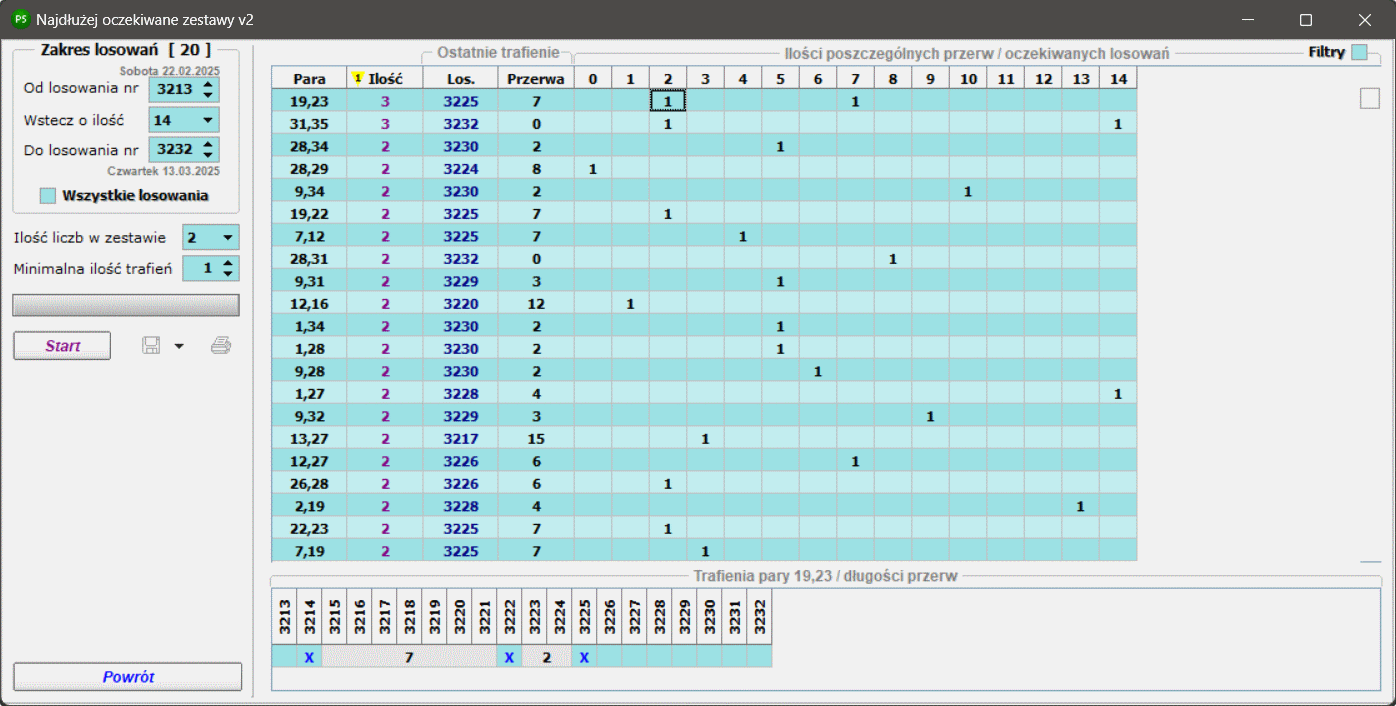Viewport: 1396px width, 706px height.
Task: Expand the Wstecz o ilość dropdown
Action: (x=208, y=120)
